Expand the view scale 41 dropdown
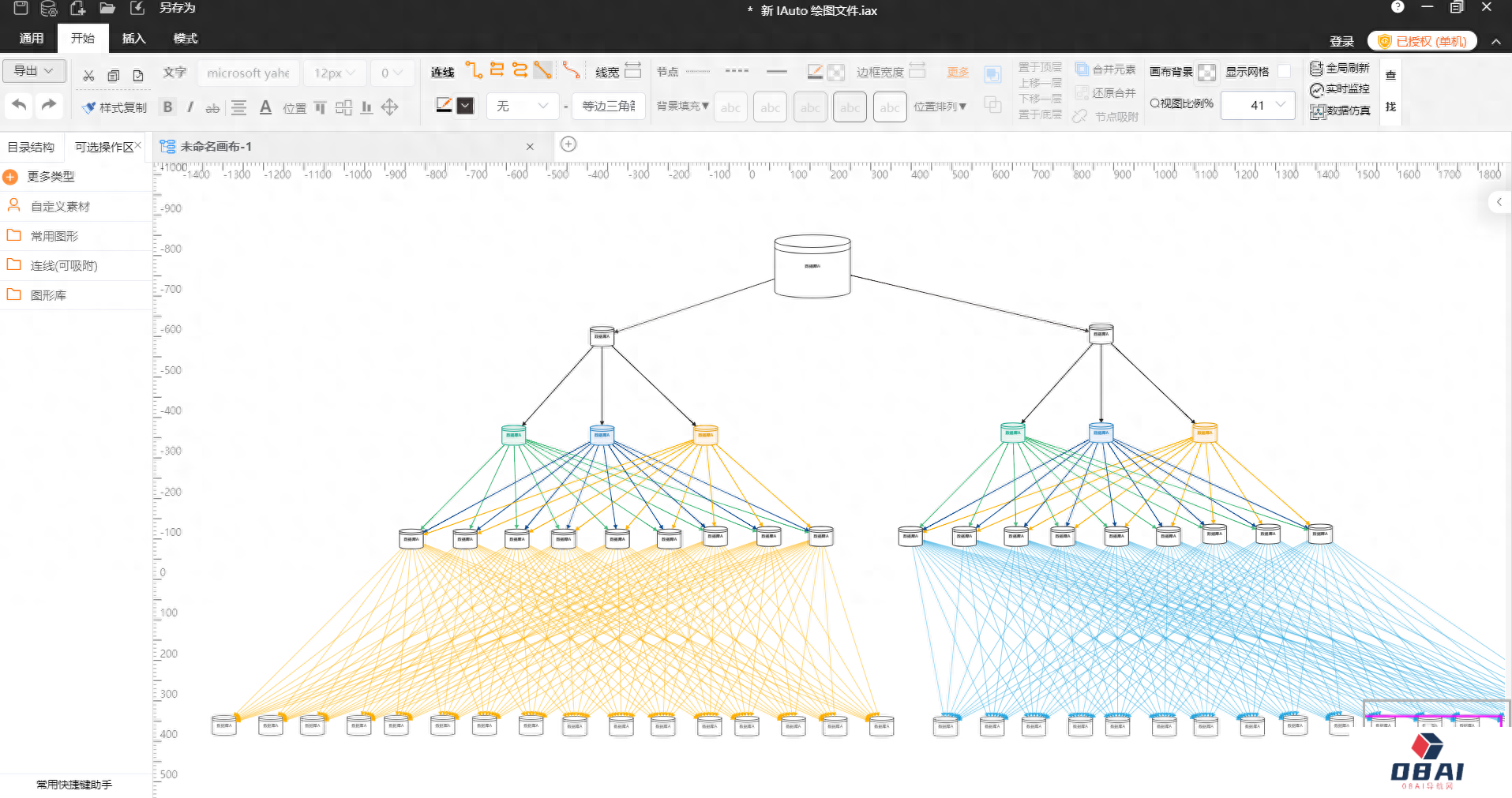Screen dimensions: 1512x798 tap(1280, 105)
